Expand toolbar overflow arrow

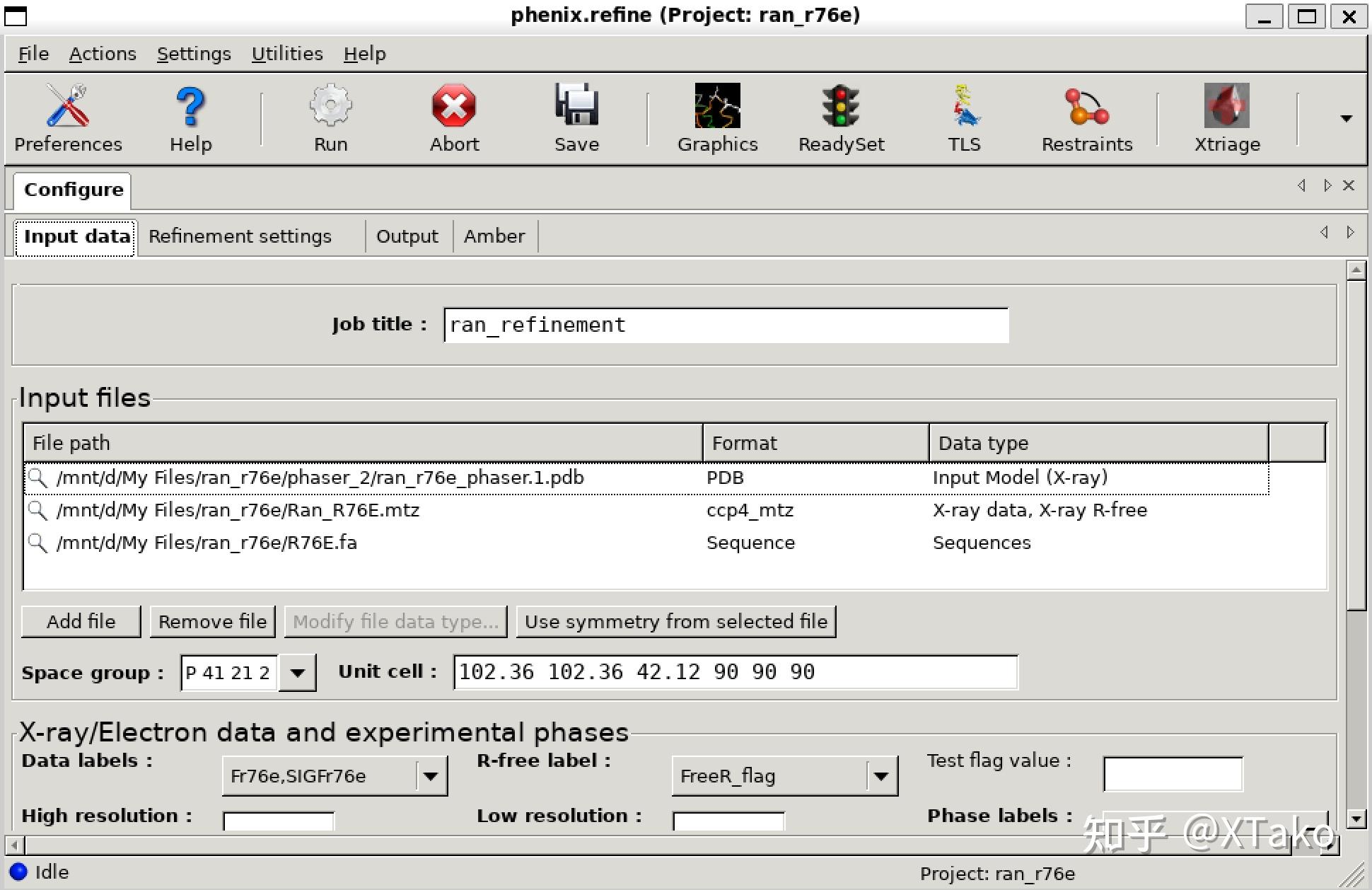pyautogui.click(x=1347, y=119)
